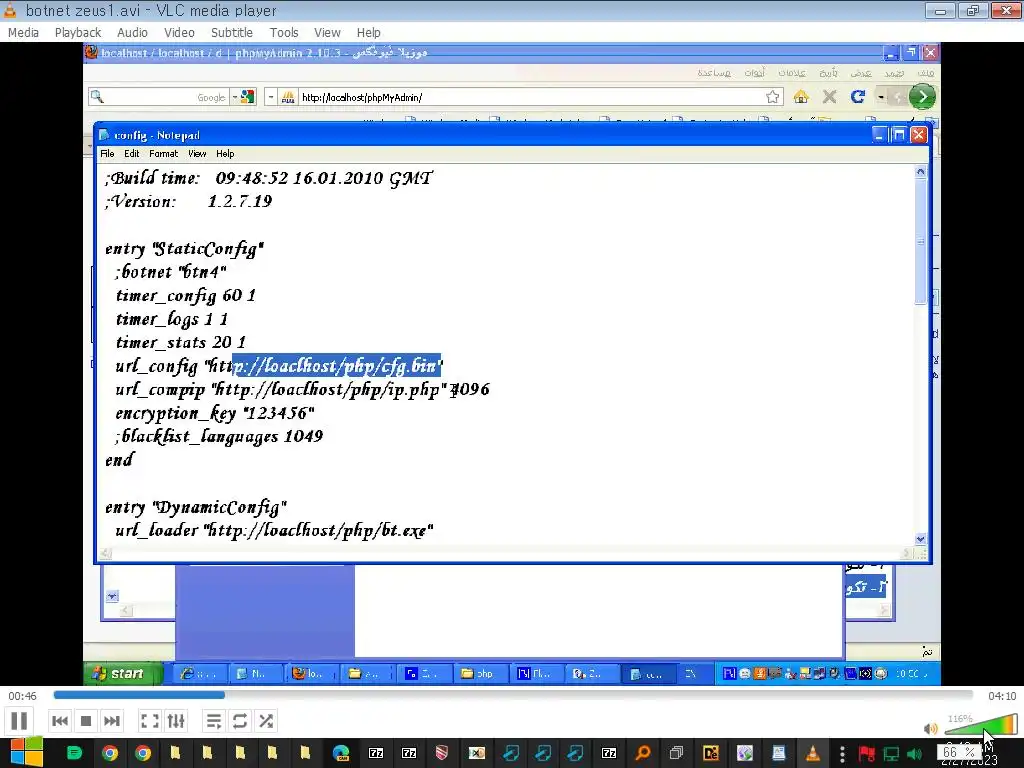Open green chat app on taskbar
This screenshot has width=1024, height=768.
click(74, 753)
